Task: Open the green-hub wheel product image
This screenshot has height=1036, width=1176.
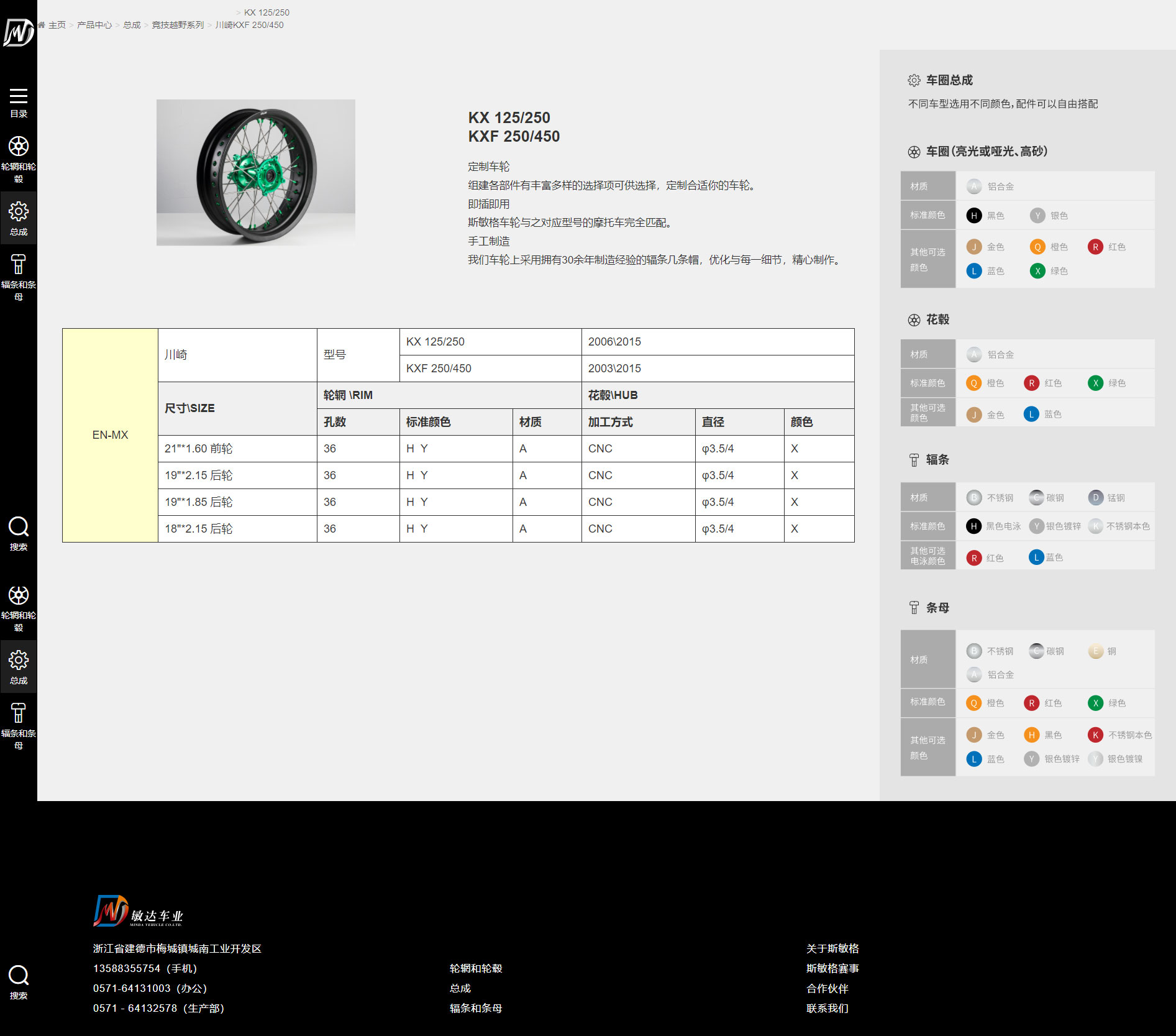Action: (x=256, y=173)
